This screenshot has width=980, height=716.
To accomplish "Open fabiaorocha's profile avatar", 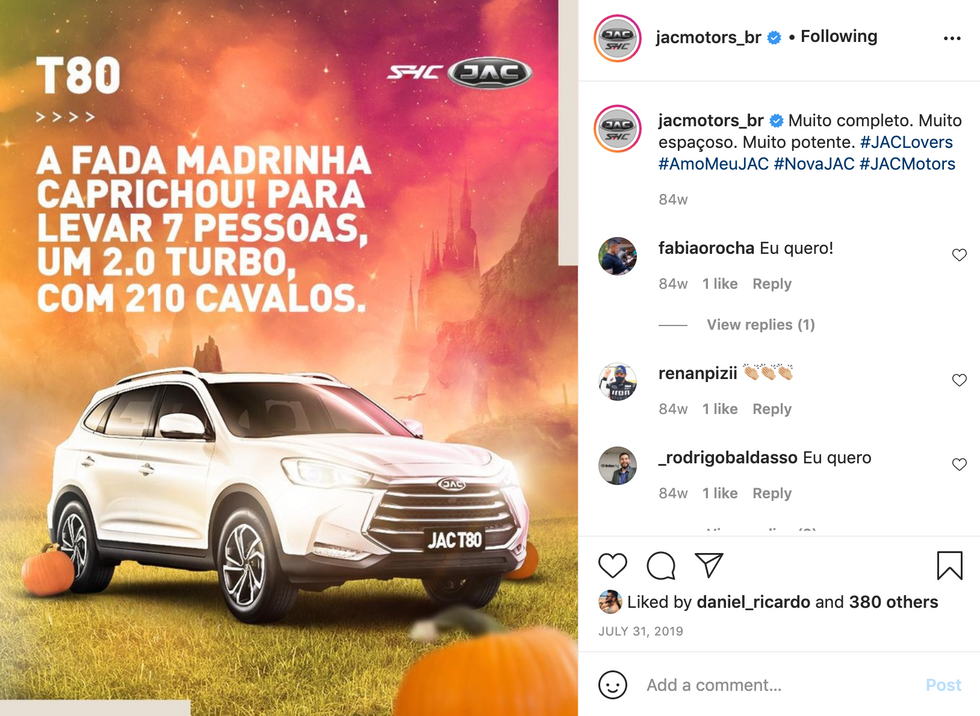I will (618, 256).
